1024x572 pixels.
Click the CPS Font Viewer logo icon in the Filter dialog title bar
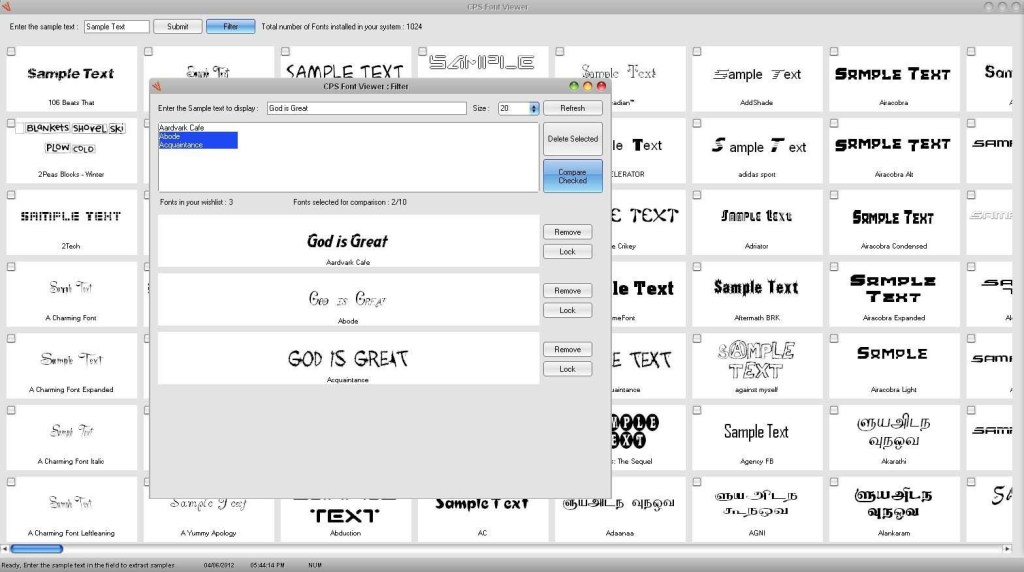[x=158, y=86]
